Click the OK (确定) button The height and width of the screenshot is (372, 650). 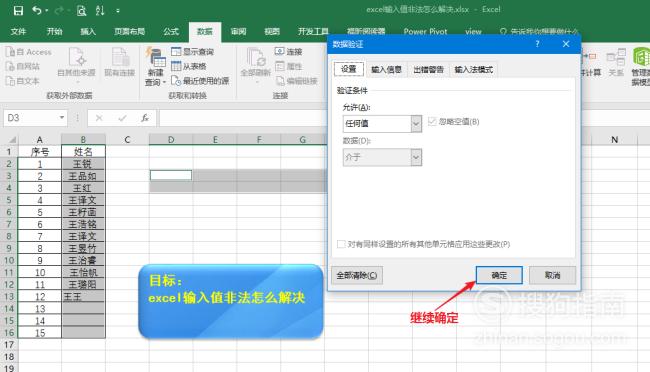coord(499,275)
